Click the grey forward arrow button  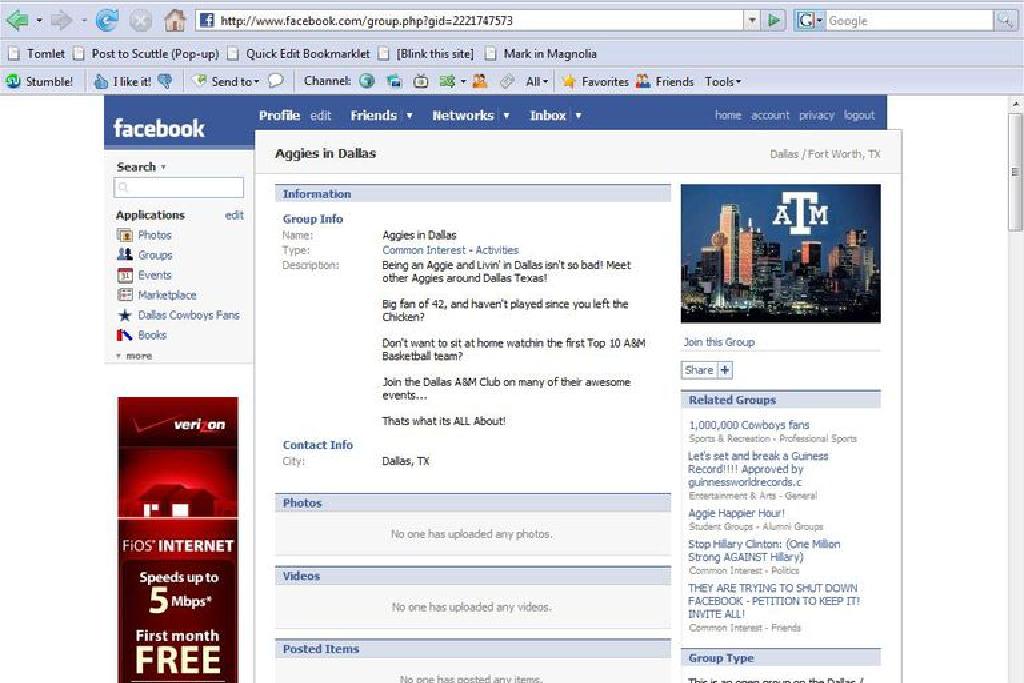(61, 21)
